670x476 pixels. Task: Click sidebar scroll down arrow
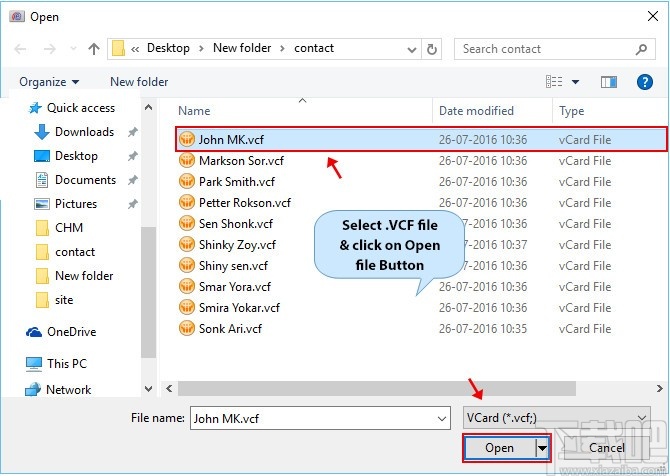148,388
